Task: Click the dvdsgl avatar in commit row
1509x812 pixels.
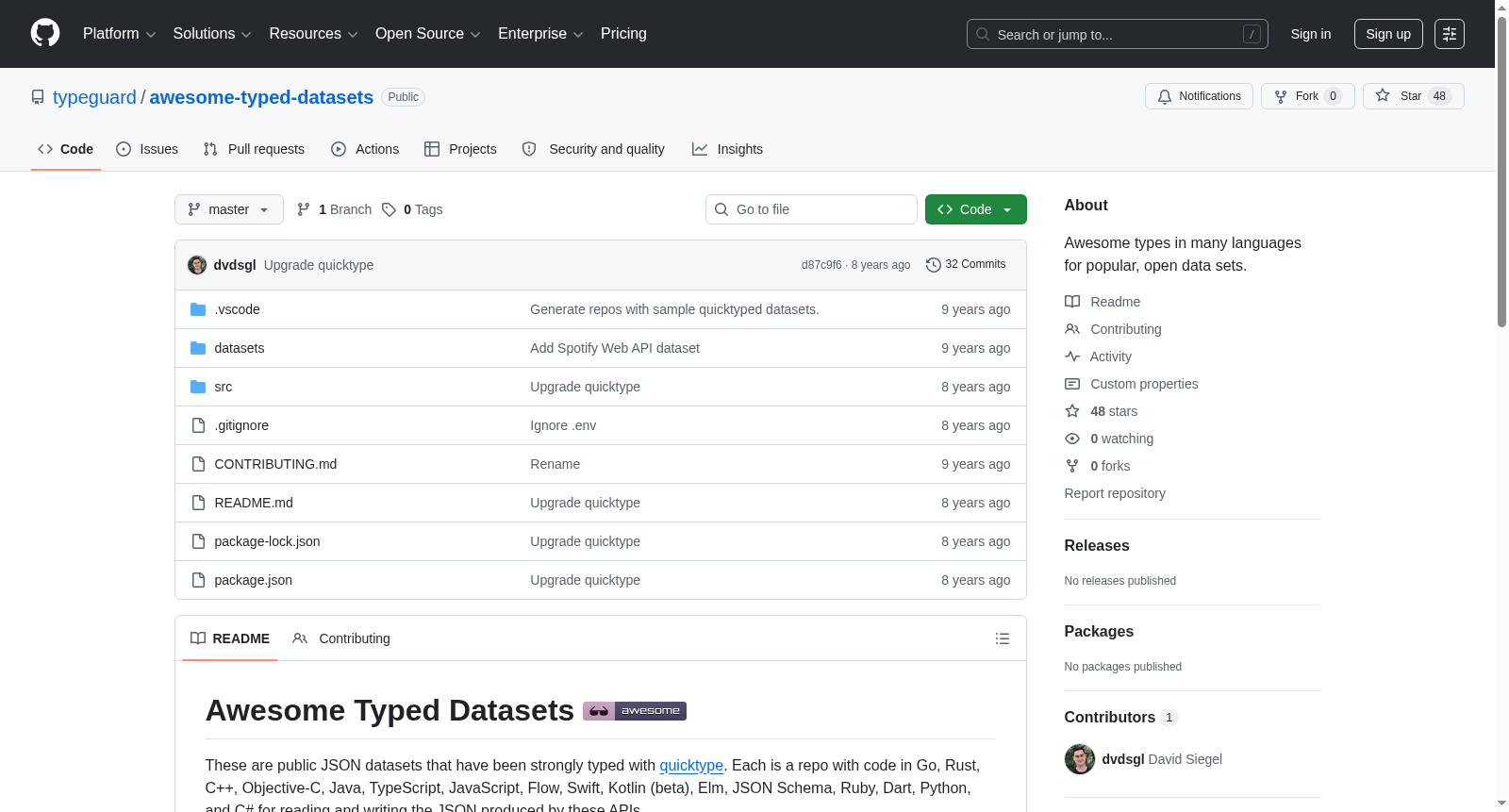Action: pyautogui.click(x=197, y=265)
